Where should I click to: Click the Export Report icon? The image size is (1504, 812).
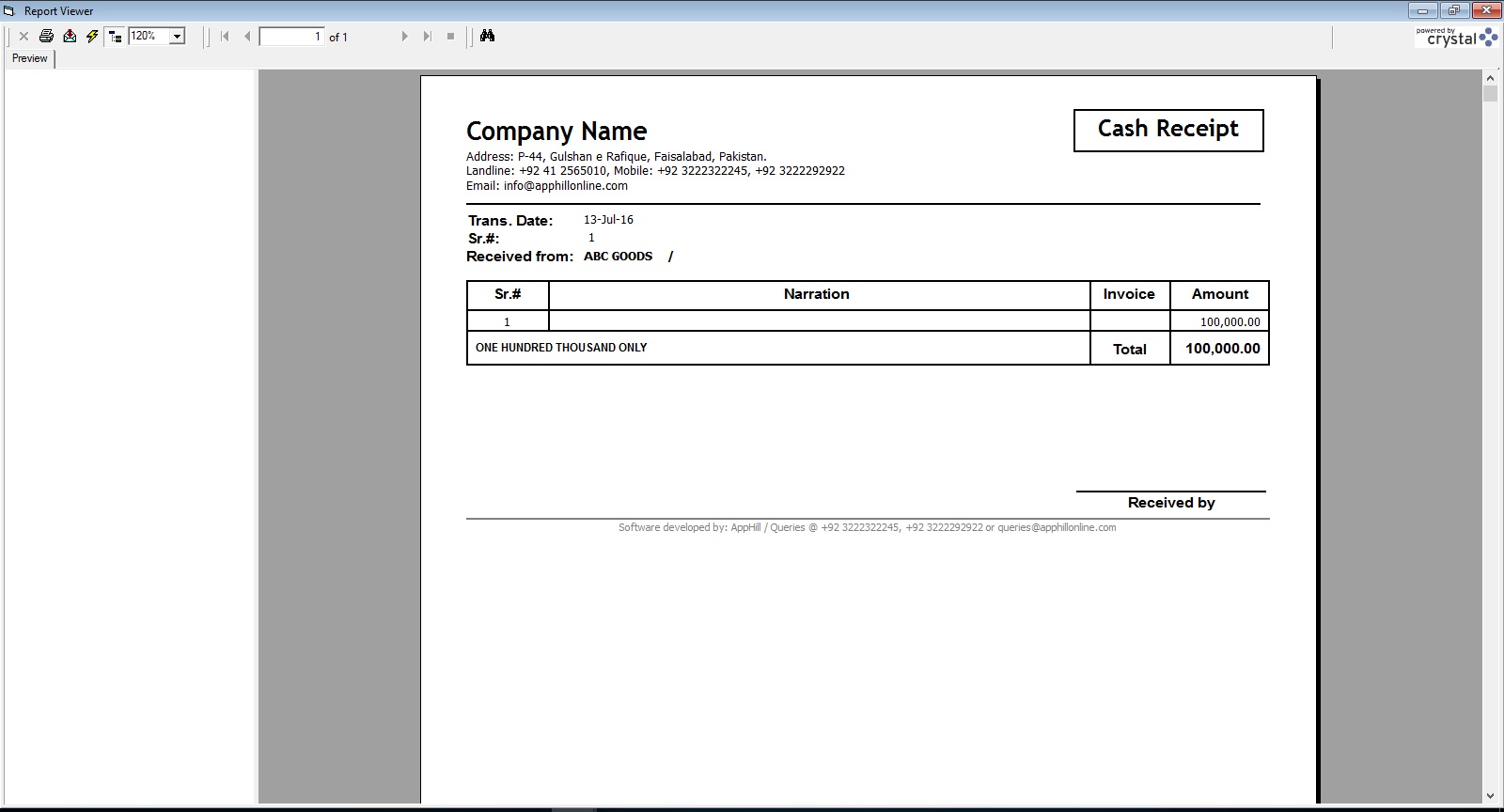point(70,36)
